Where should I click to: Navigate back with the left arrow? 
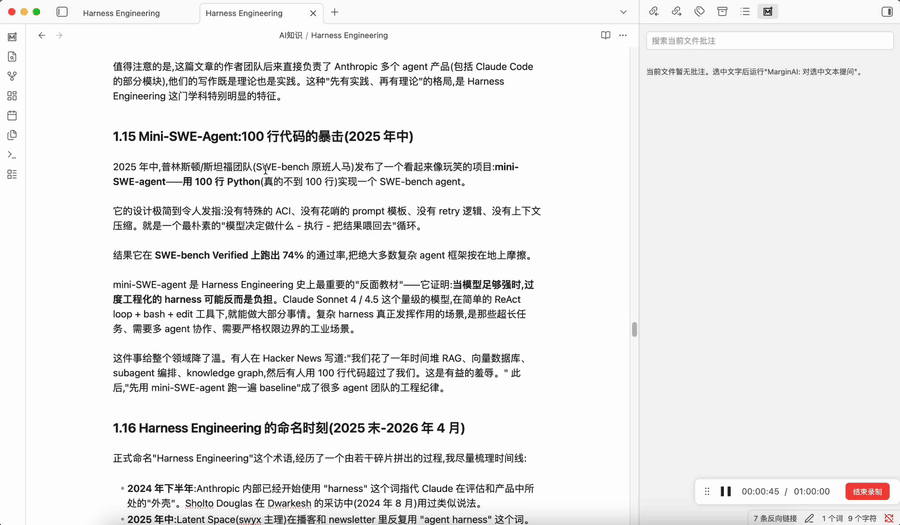click(x=42, y=36)
